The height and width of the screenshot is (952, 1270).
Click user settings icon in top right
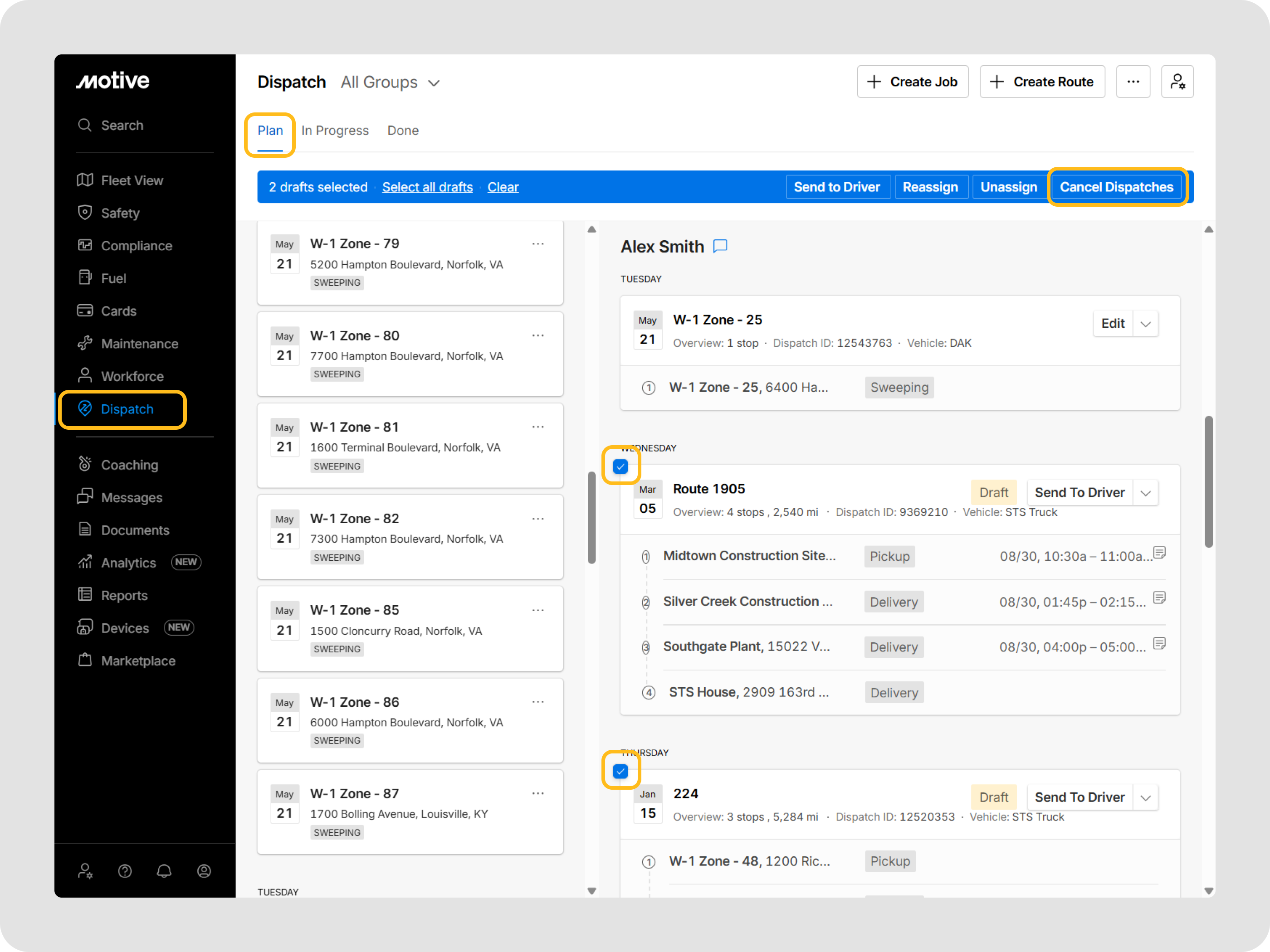point(1177,82)
